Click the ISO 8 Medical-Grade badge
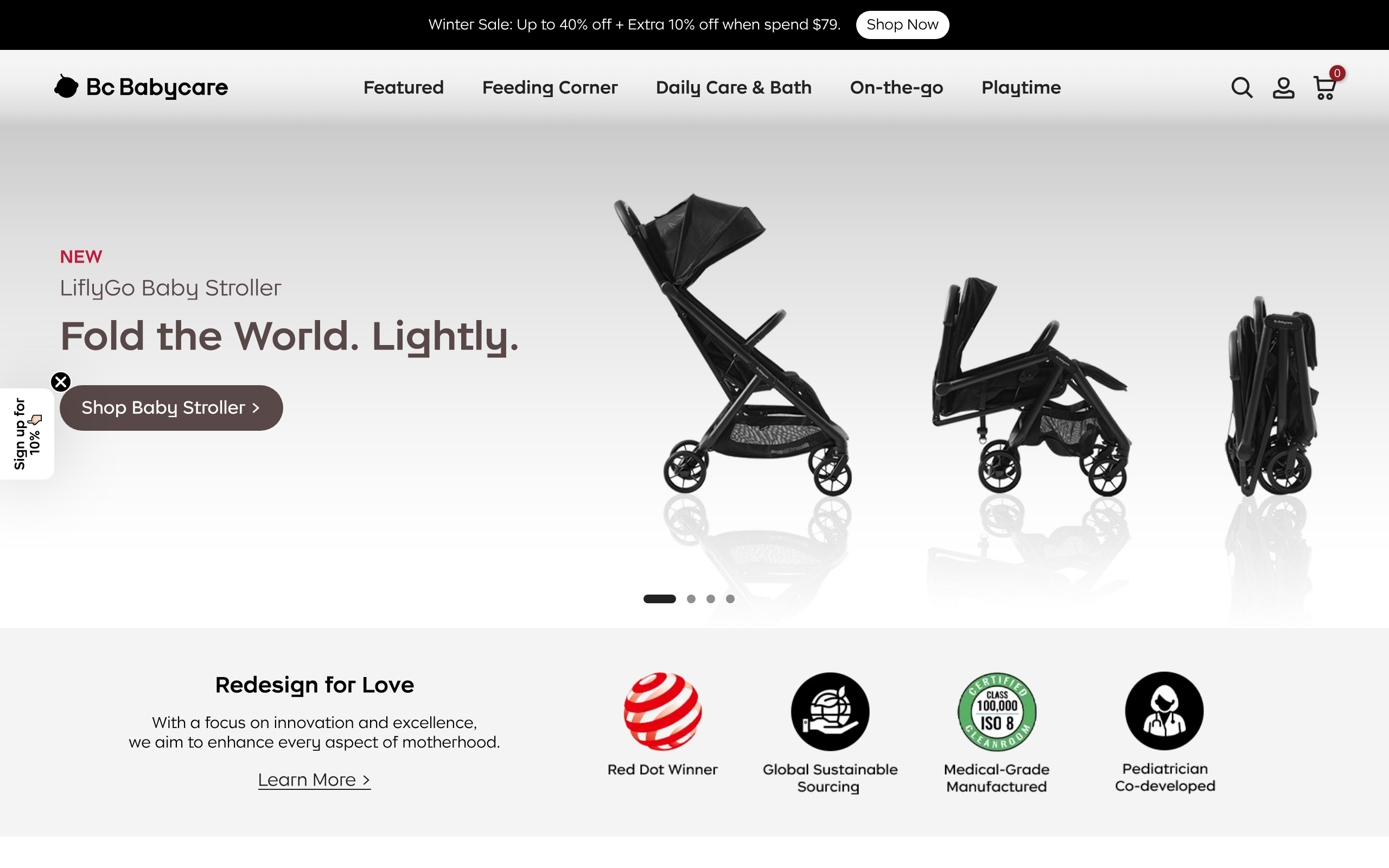The image size is (1389, 868). click(x=997, y=711)
